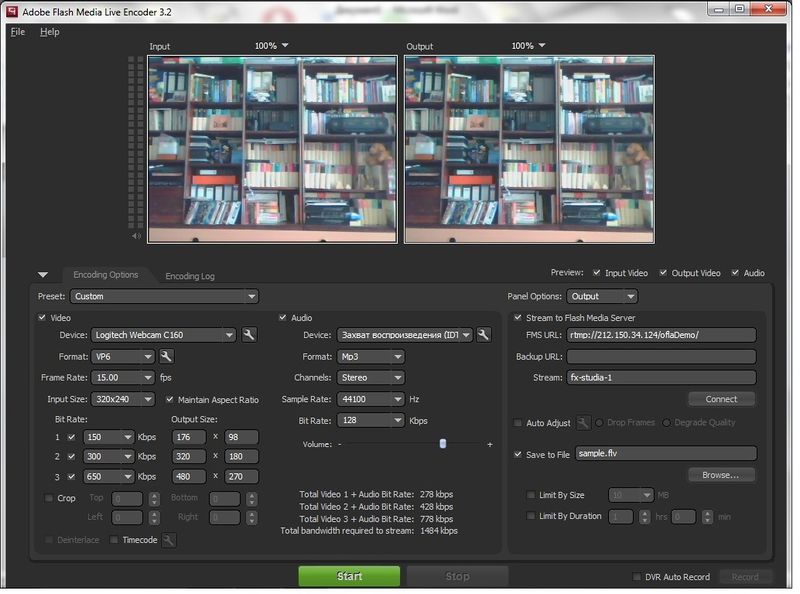Enable Limit By Duration checkbox
Image resolution: width=800 pixels, height=594 pixels.
[x=531, y=516]
